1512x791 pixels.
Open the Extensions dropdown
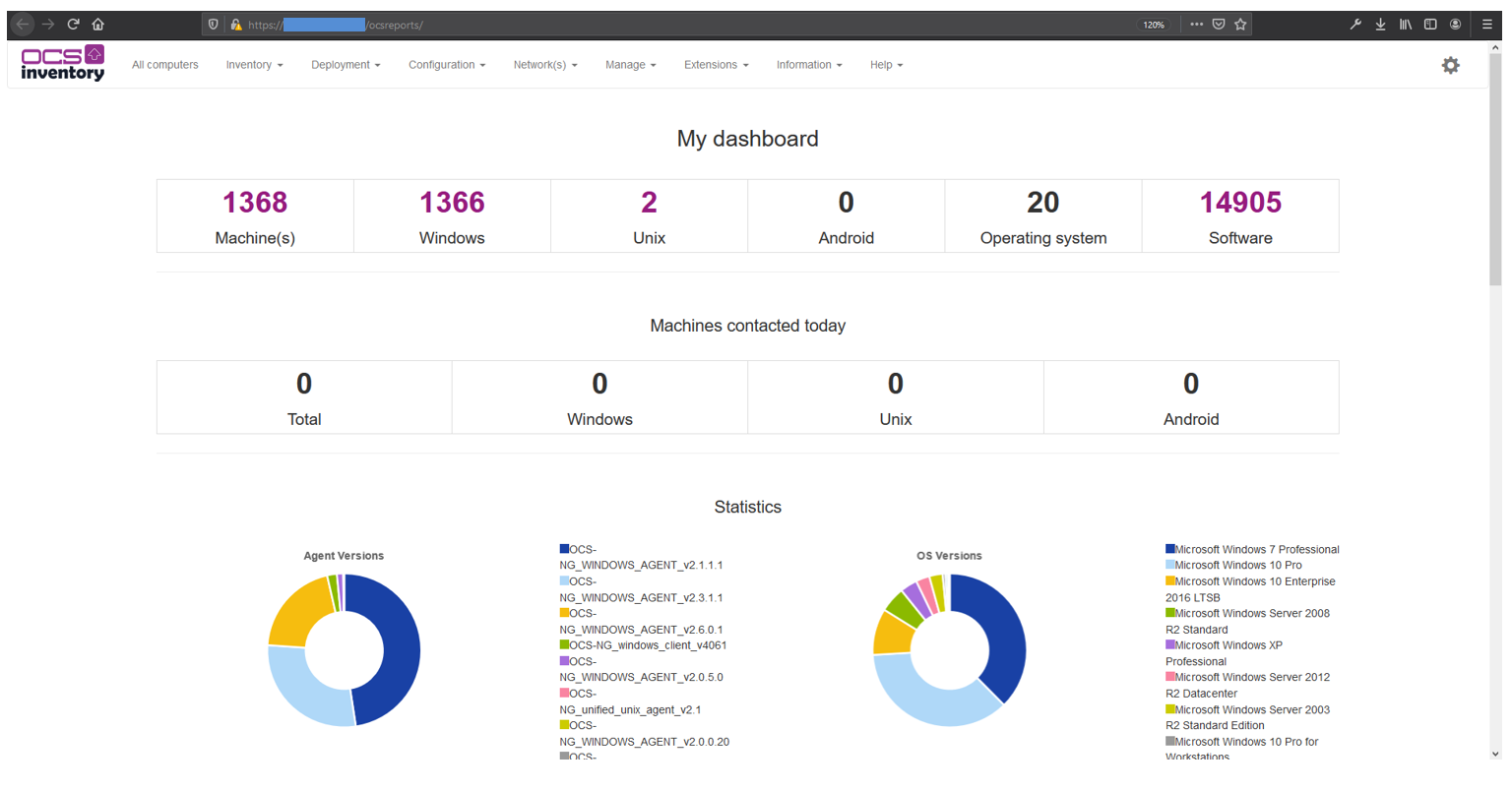point(717,65)
